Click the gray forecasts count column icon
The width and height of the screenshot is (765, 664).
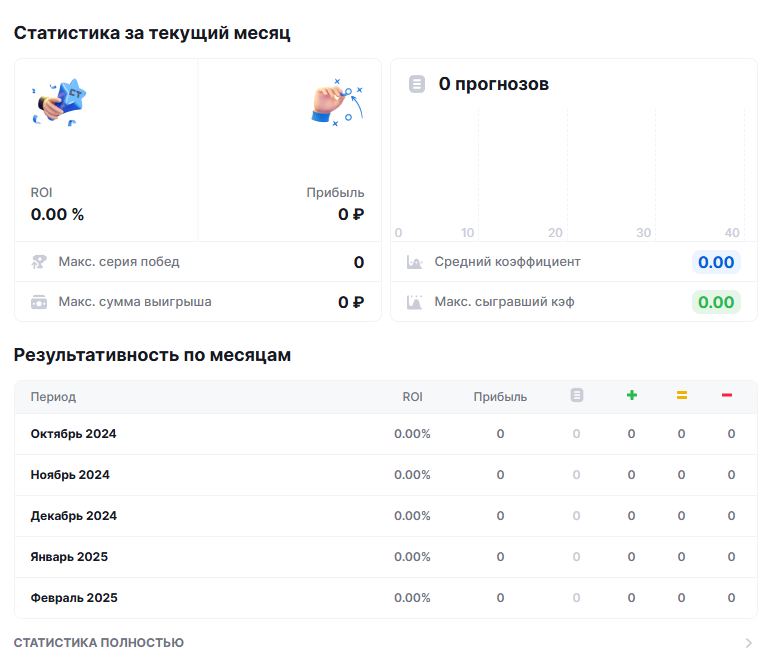pos(576,396)
